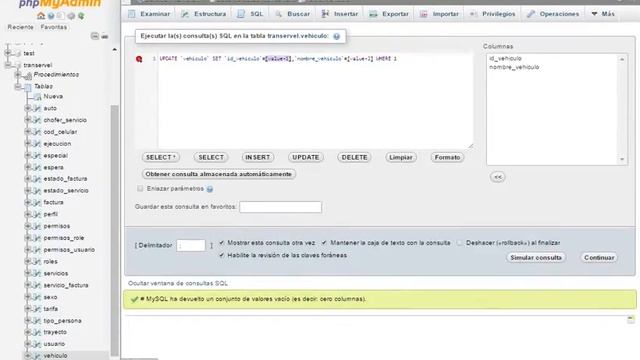Click the Delimitador input field
Screen dimensions: 640x360
click(x=191, y=245)
